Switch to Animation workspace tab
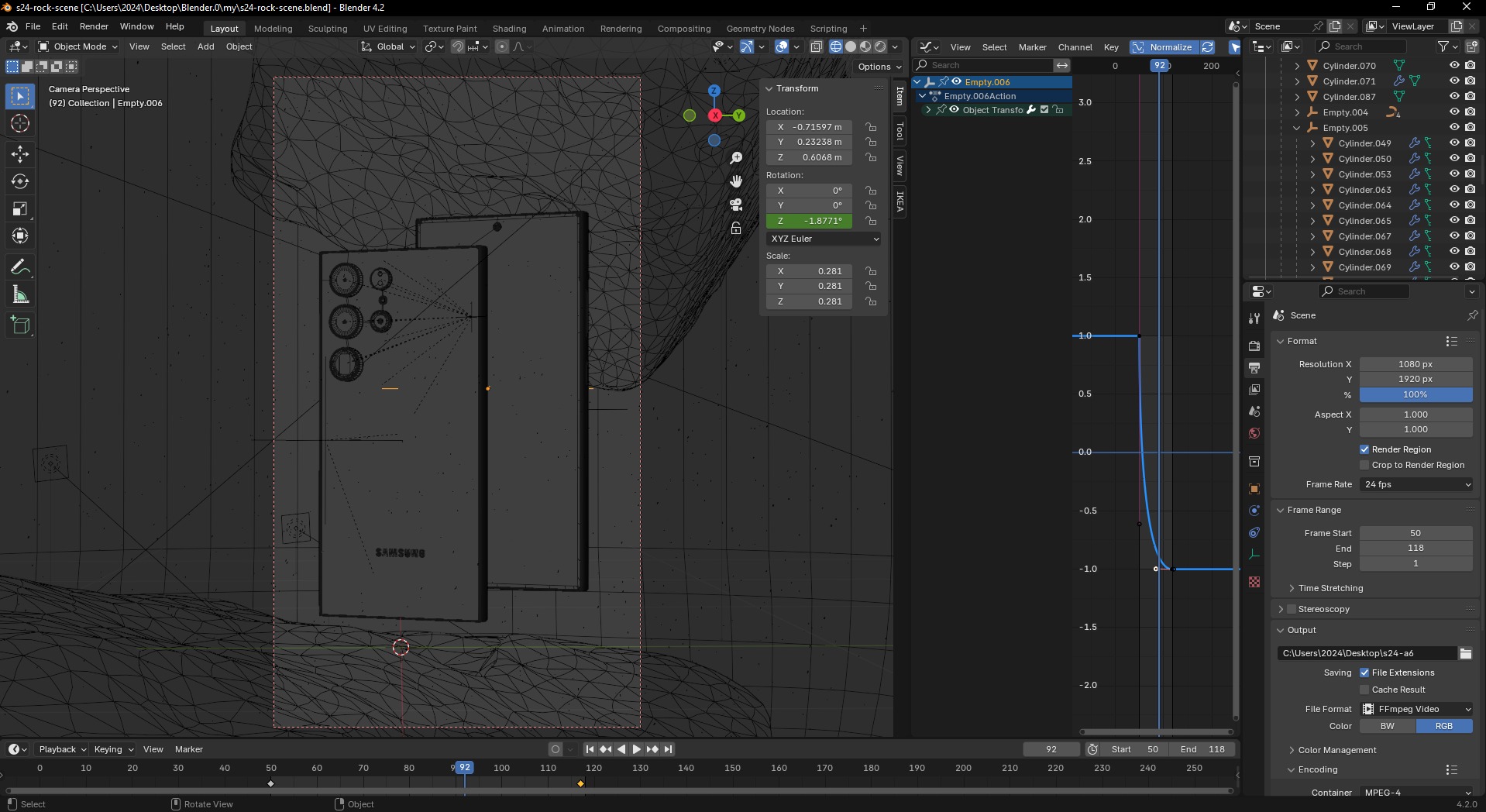1486x812 pixels. click(x=563, y=29)
